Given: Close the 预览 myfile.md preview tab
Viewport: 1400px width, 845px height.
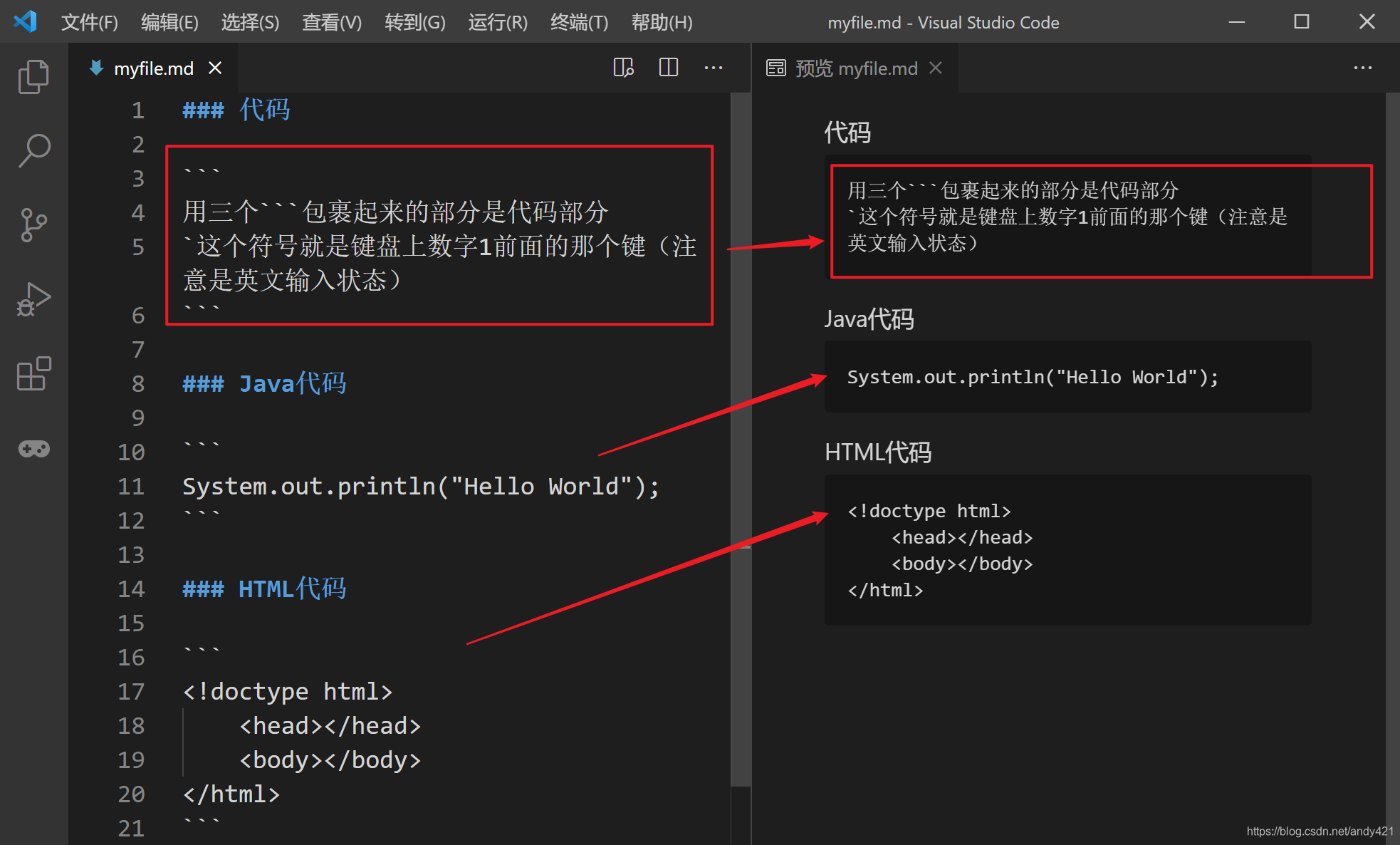Looking at the screenshot, I should pos(936,68).
